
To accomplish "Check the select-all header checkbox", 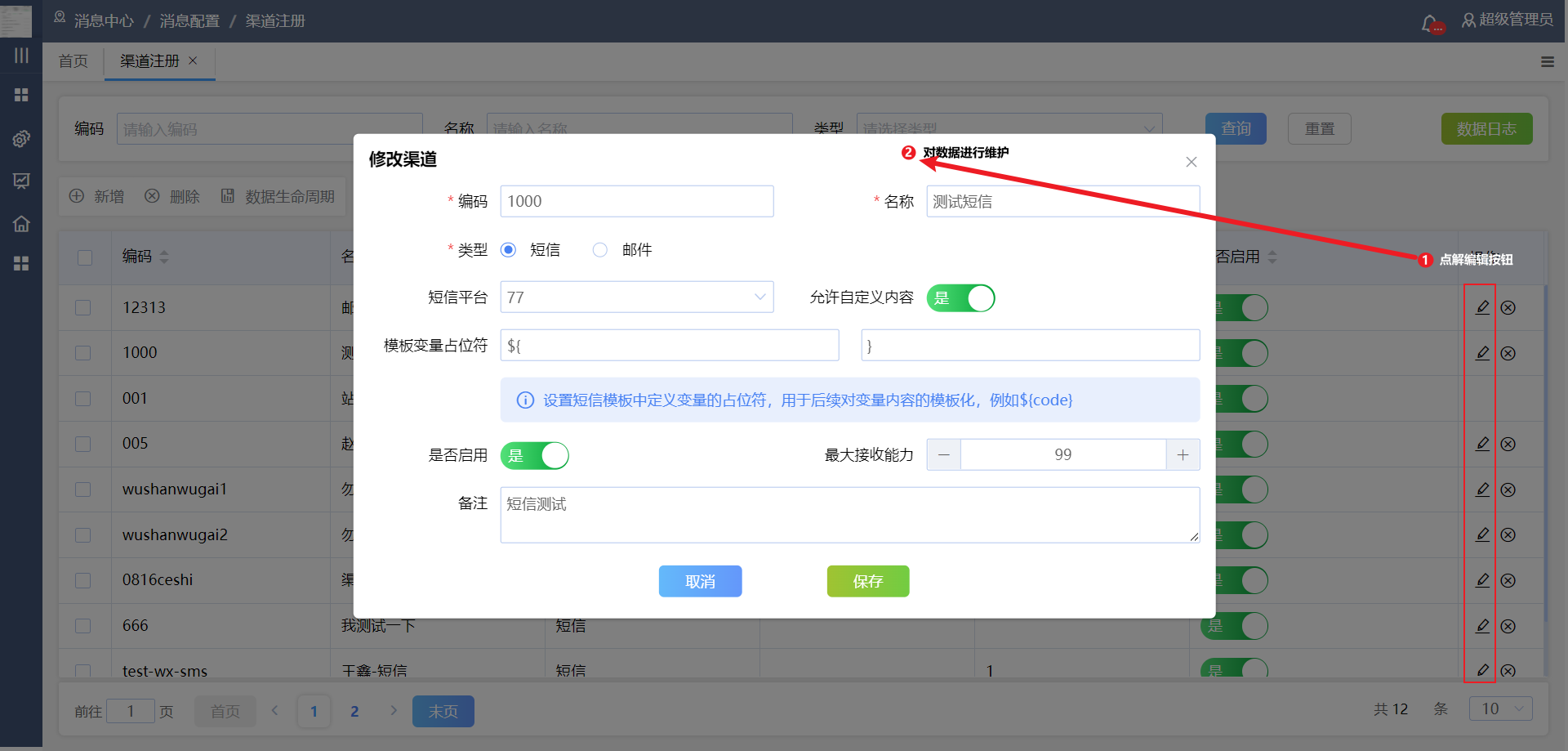I will tap(85, 257).
